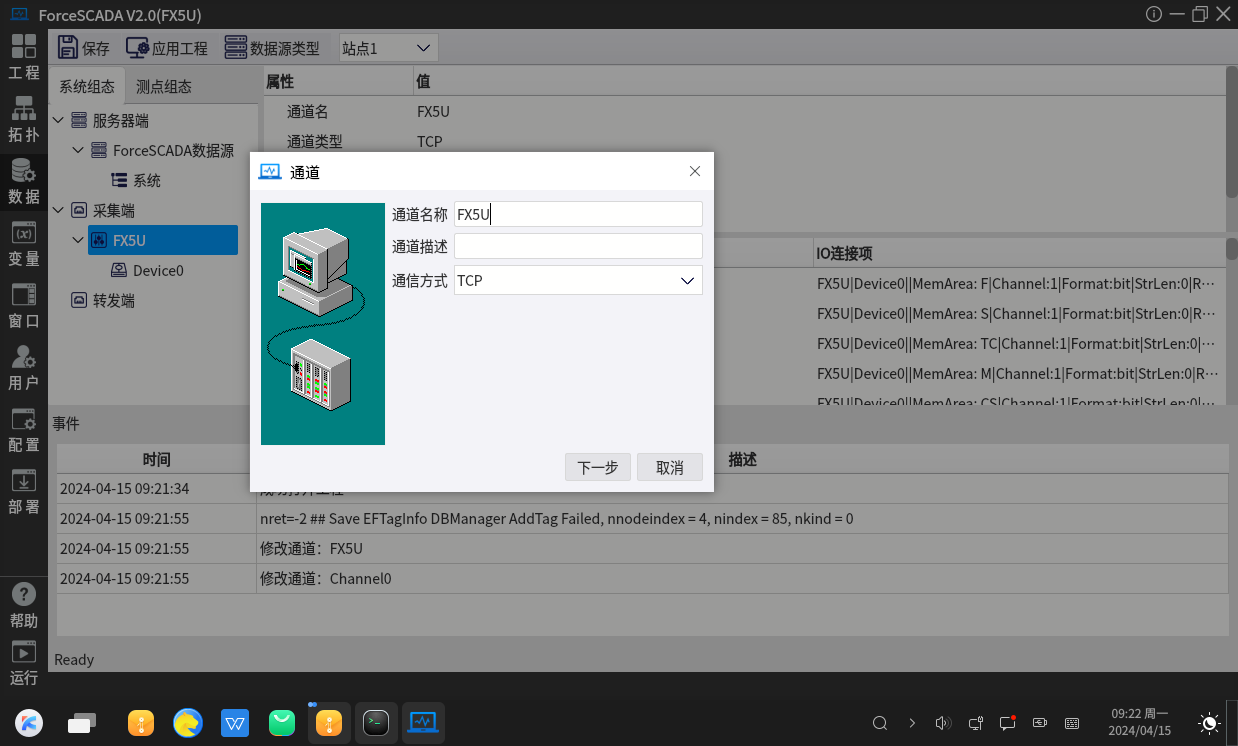1238x746 pixels.
Task: Click the 运行 run icon
Action: pos(23,663)
